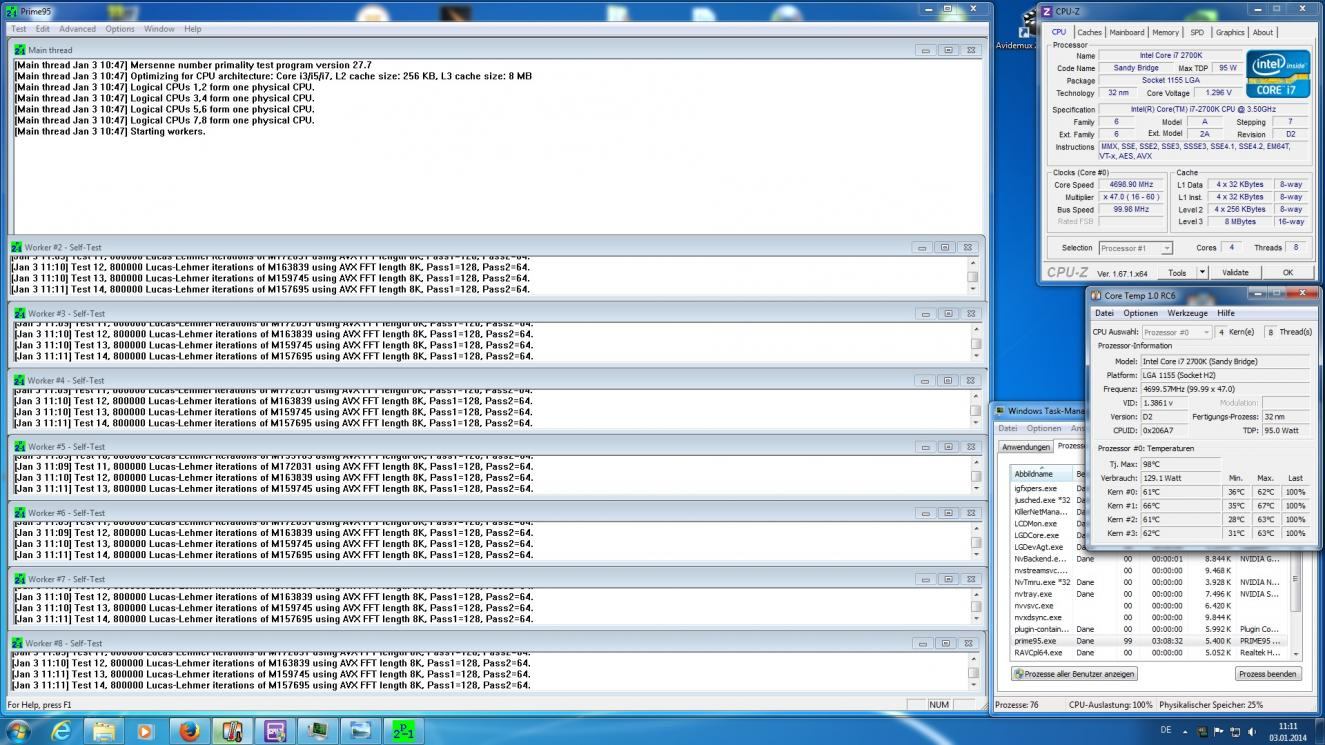Click the taskbar clock showing 11:11
Image resolution: width=1325 pixels, height=745 pixels.
point(1288,732)
